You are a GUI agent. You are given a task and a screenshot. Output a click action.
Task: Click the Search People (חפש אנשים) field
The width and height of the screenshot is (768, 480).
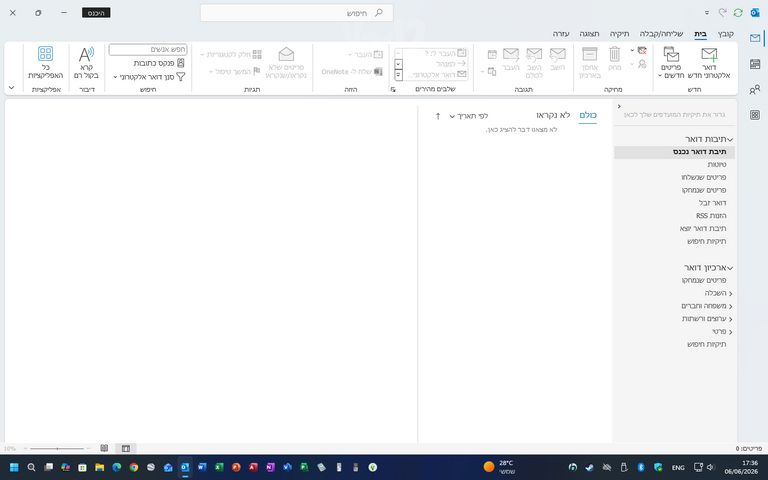[148, 49]
